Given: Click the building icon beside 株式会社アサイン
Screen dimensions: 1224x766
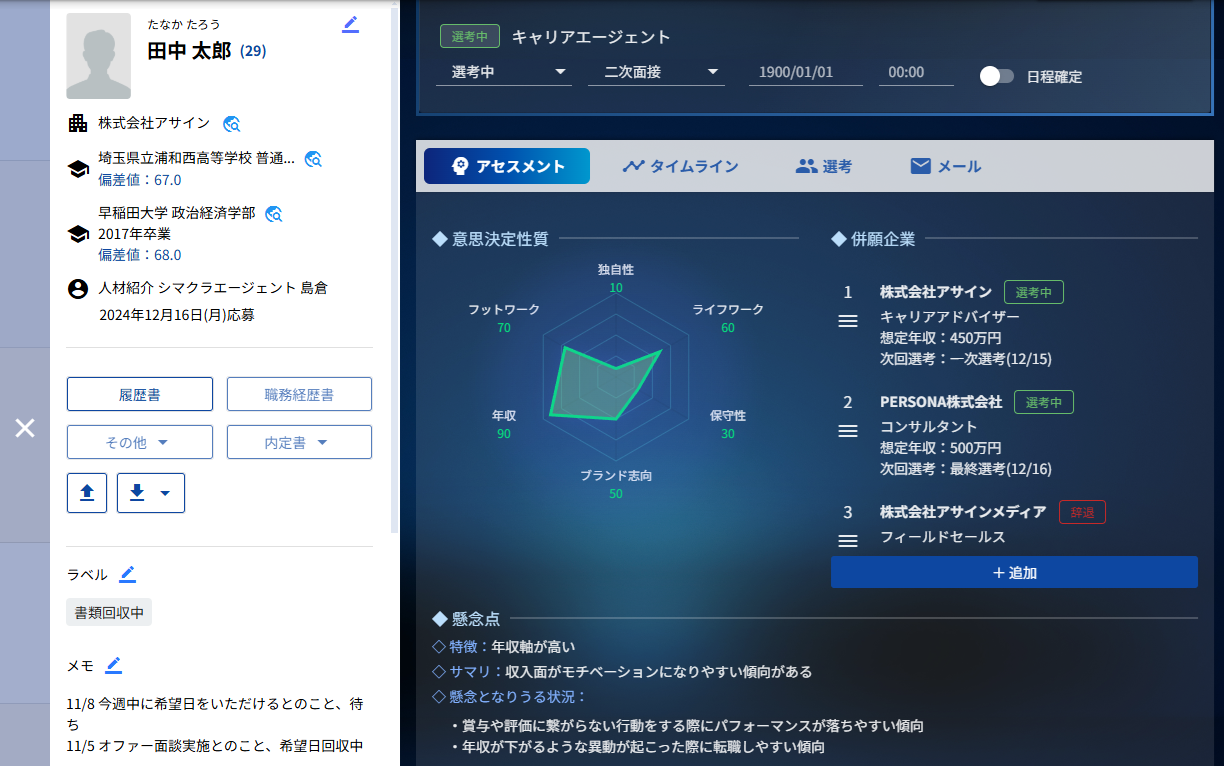Looking at the screenshot, I should [78, 123].
